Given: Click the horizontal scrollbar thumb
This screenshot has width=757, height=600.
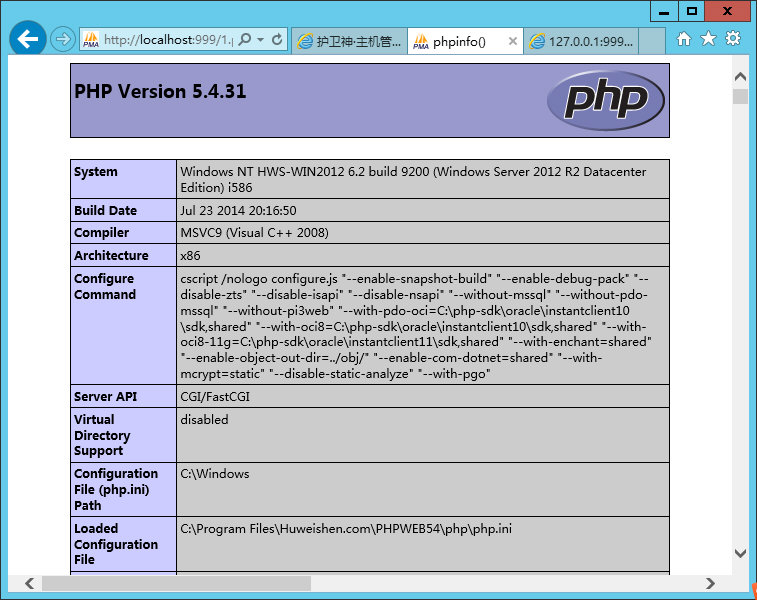Looking at the screenshot, I should (x=177, y=583).
